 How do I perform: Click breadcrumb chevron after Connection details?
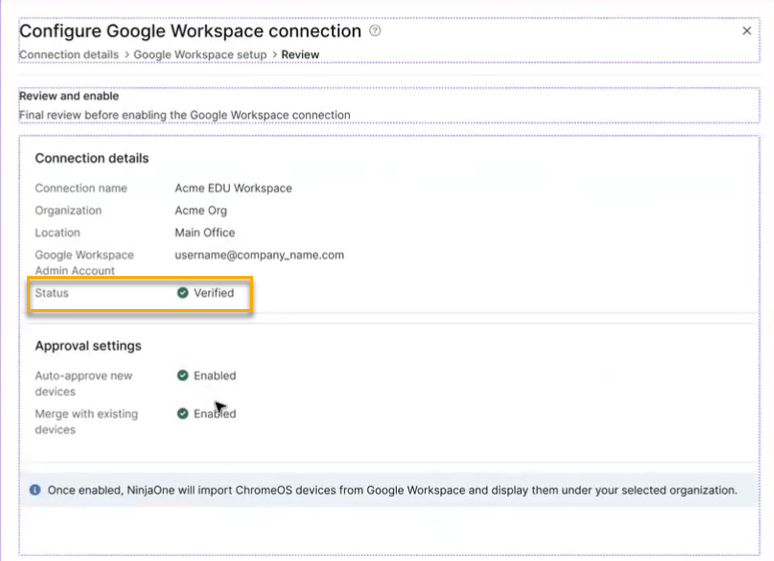(127, 54)
